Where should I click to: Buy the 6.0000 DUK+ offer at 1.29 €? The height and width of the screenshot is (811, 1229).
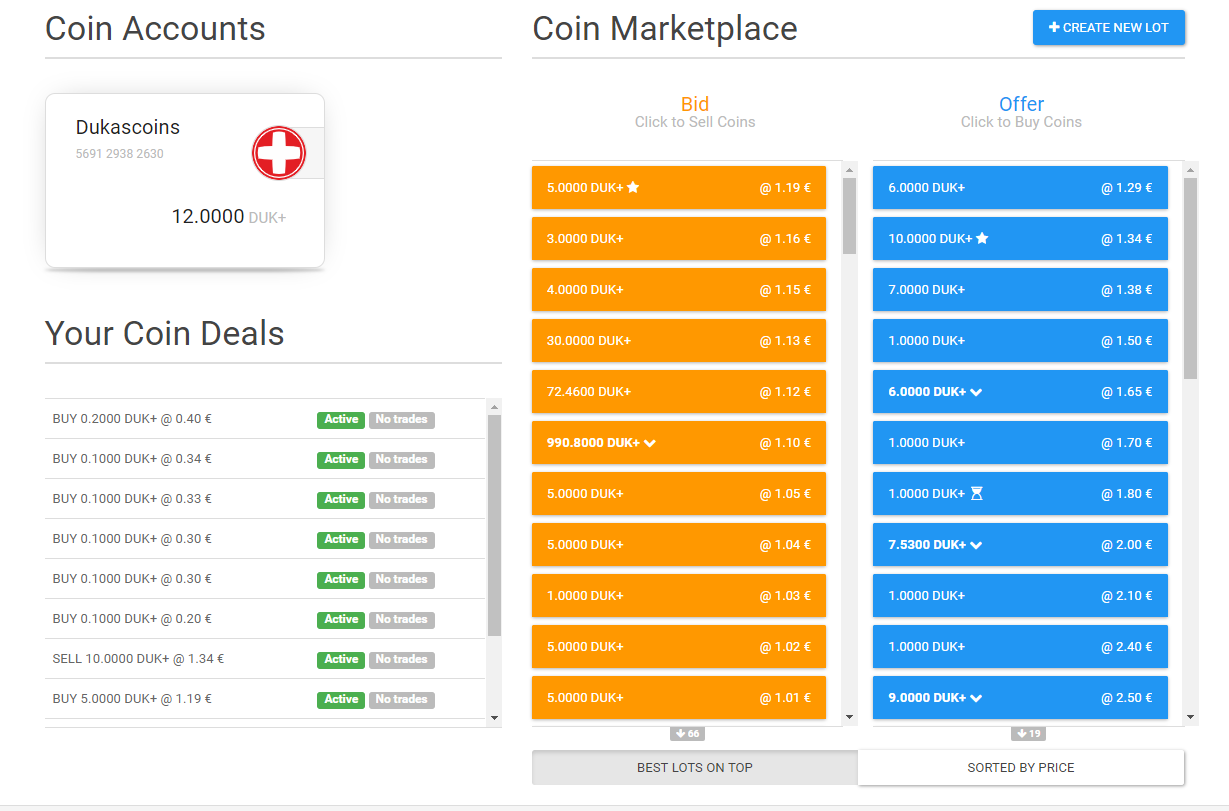pos(1020,187)
